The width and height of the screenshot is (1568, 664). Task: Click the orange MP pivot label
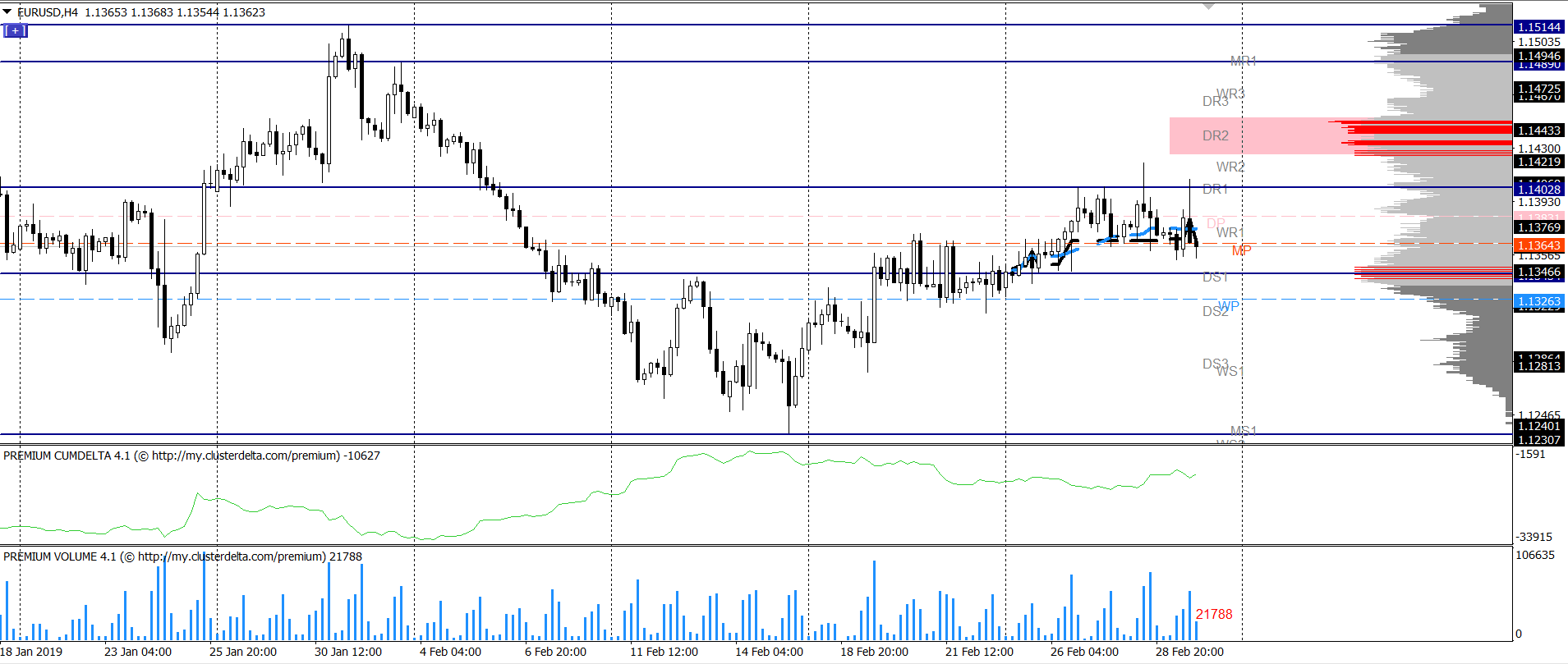(1241, 250)
